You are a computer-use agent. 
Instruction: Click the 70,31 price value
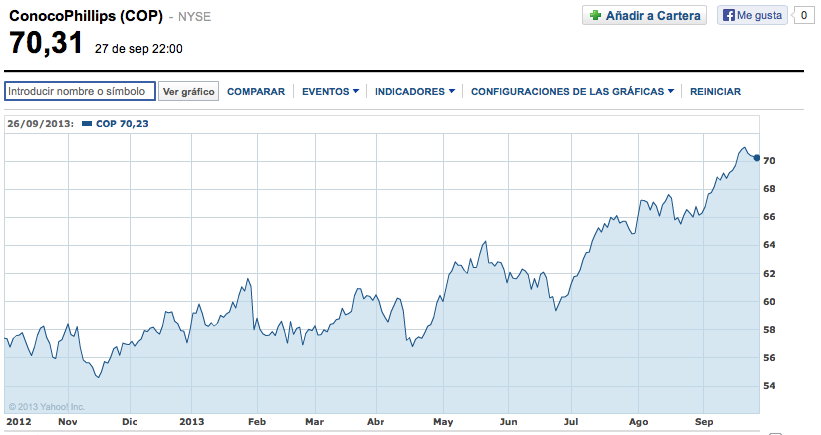(46, 43)
